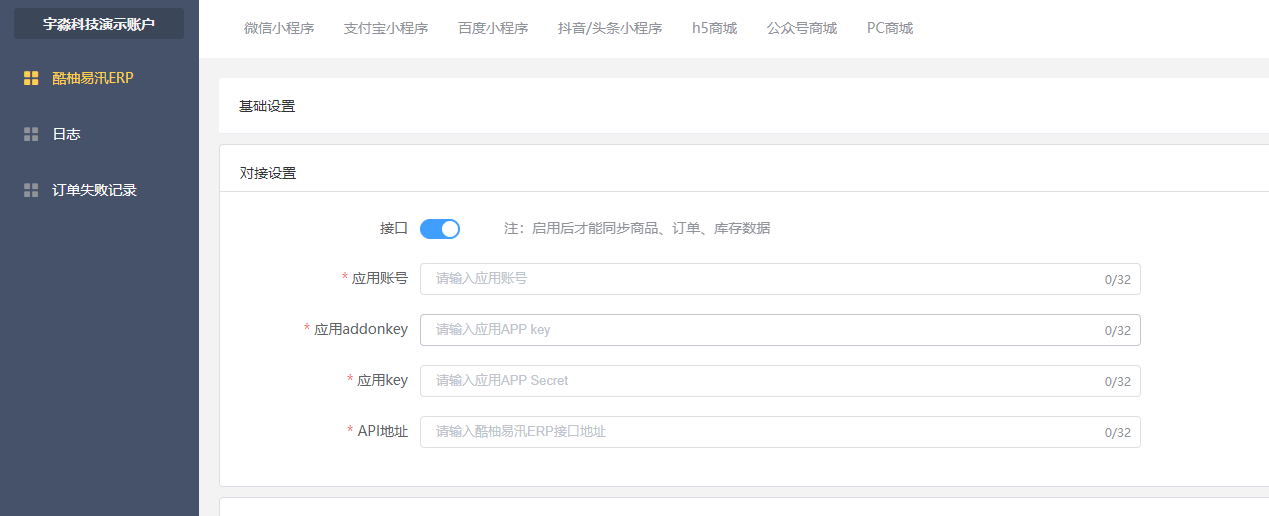
Task: Select the 百度小程序 tab
Action: 493,28
